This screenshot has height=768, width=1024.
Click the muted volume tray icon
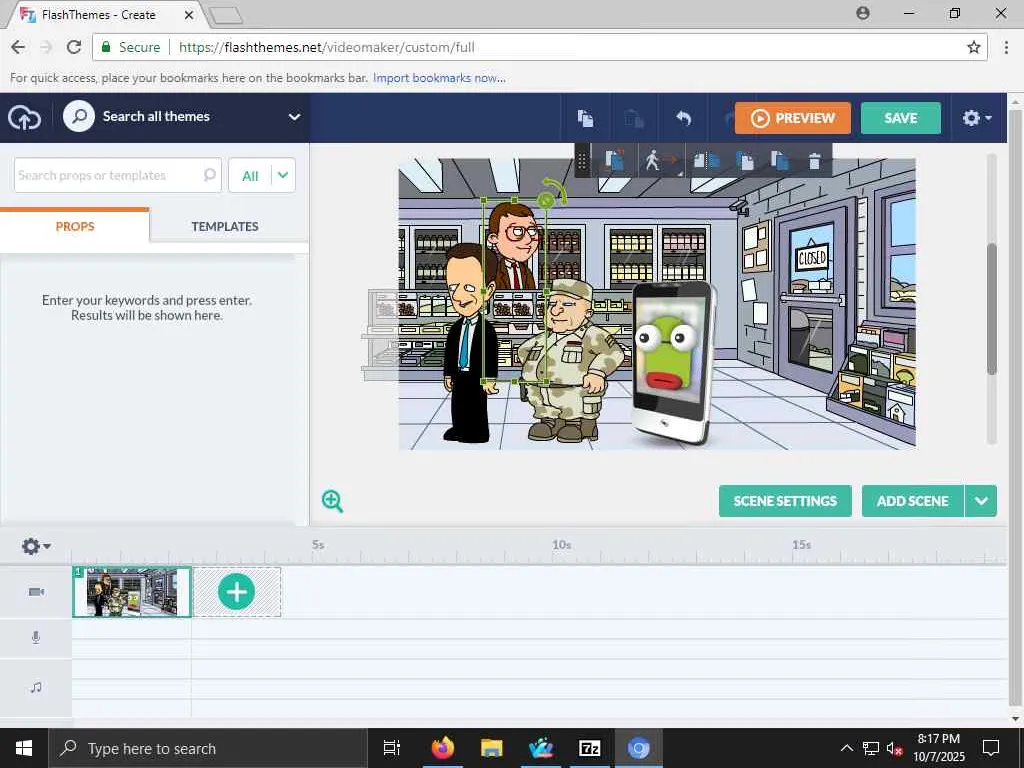(x=895, y=748)
